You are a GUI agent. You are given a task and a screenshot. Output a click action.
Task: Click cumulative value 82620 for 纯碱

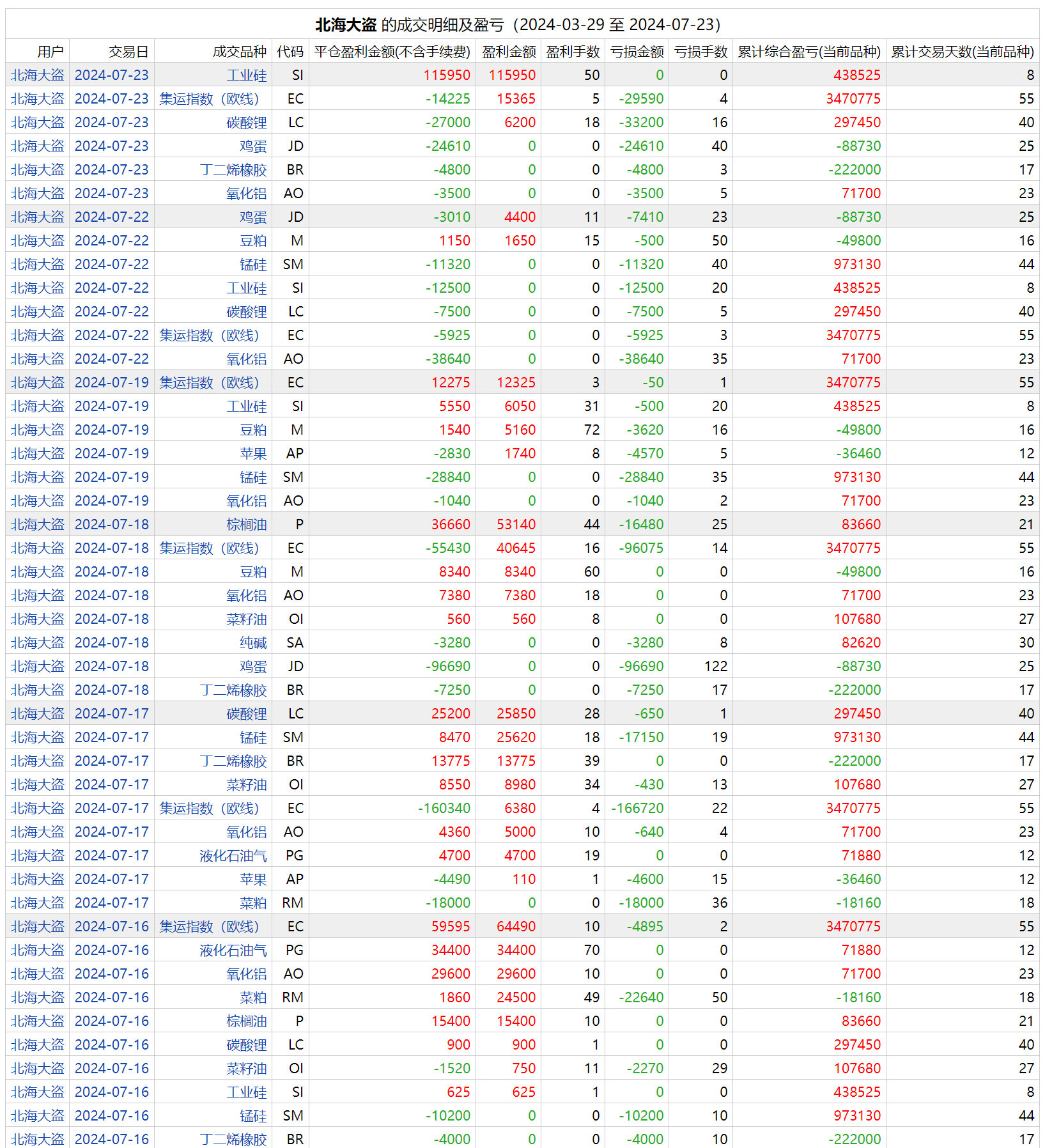[x=861, y=642]
